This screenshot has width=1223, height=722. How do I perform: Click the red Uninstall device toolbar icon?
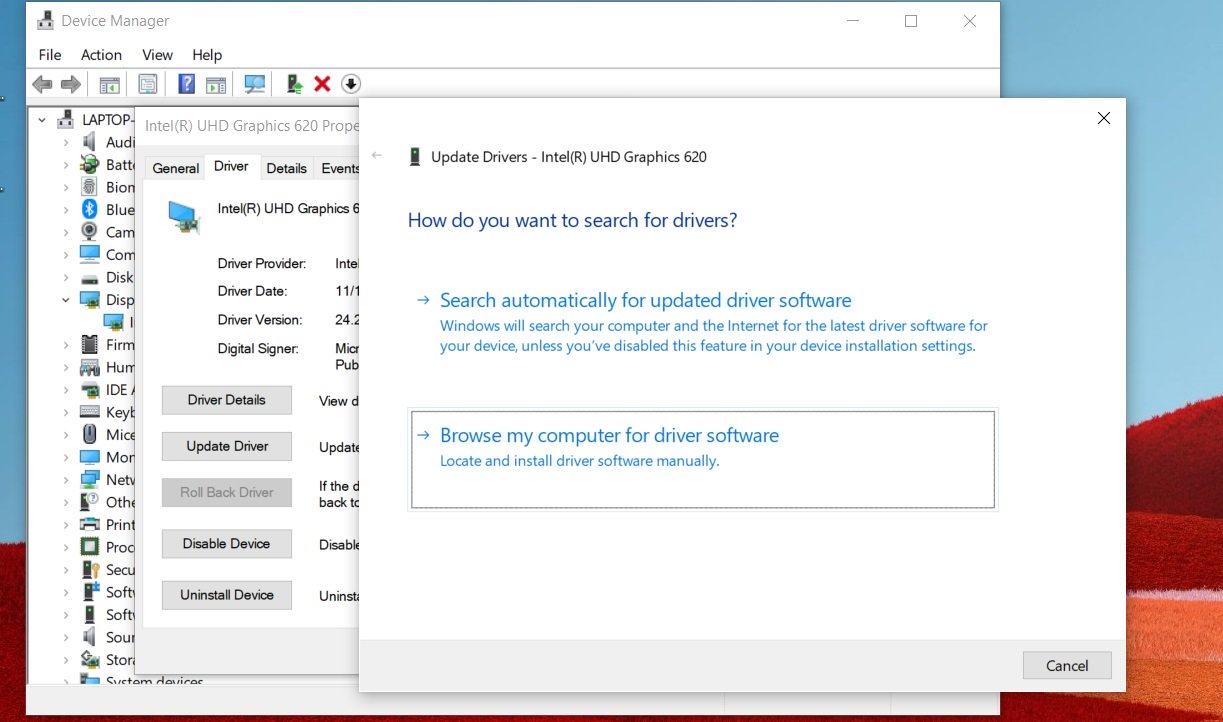point(321,84)
